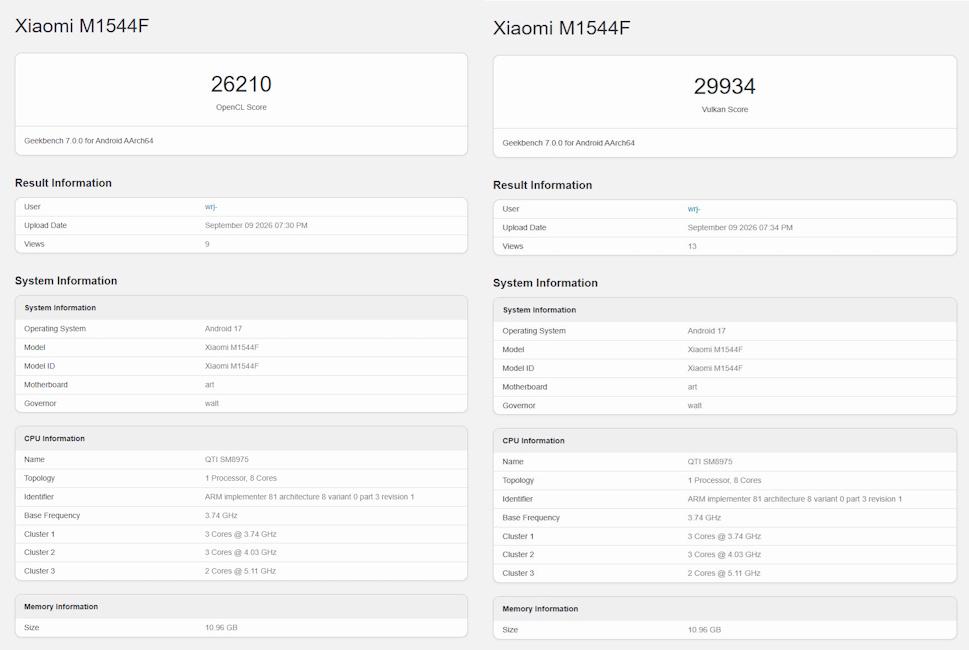969x650 pixels.
Task: Click Cluster 2 '3 Cores @ 4.03 GHz' Vulkan page
Action: pyautogui.click(x=724, y=555)
